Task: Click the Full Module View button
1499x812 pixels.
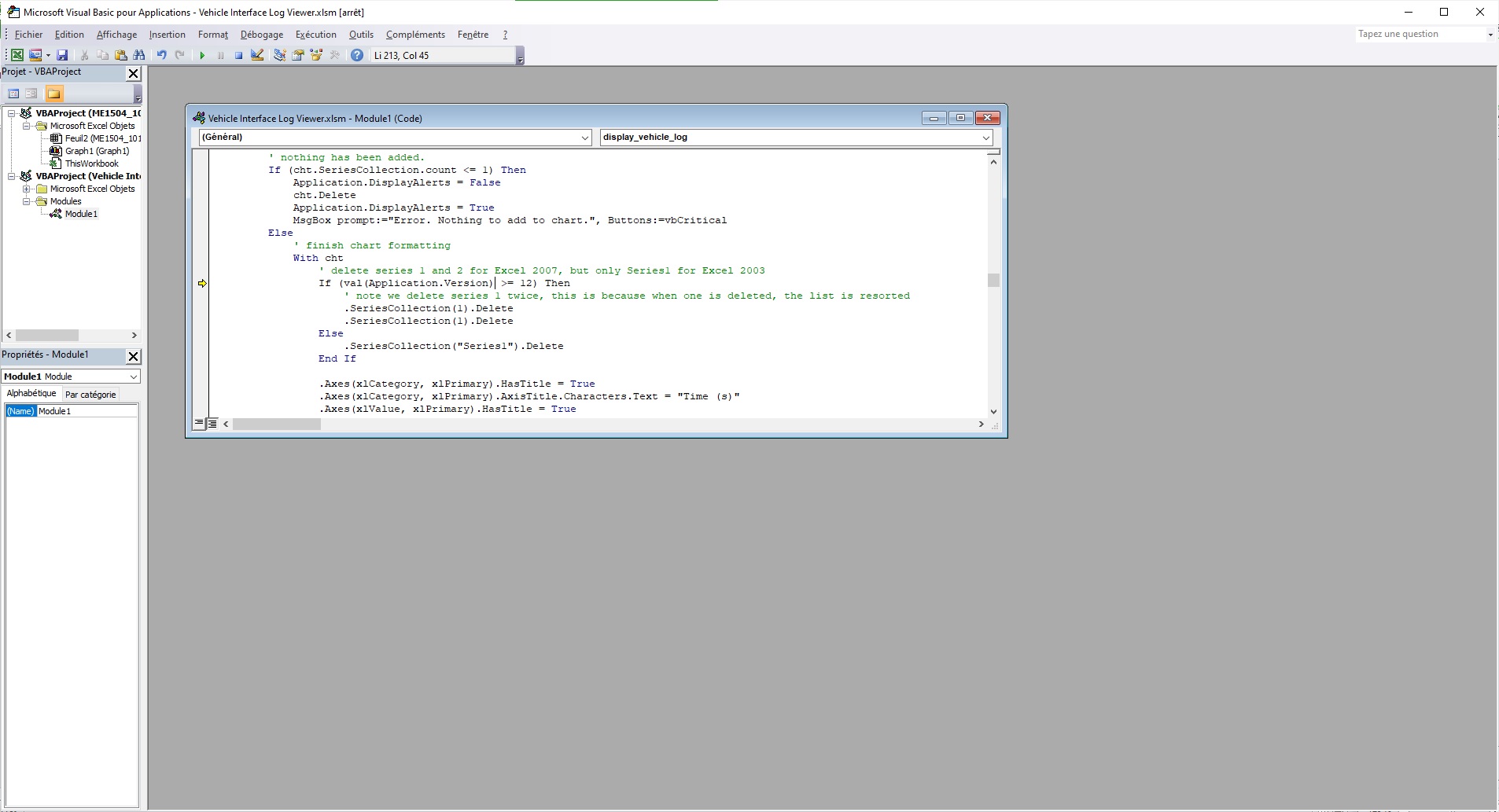Action: point(212,424)
